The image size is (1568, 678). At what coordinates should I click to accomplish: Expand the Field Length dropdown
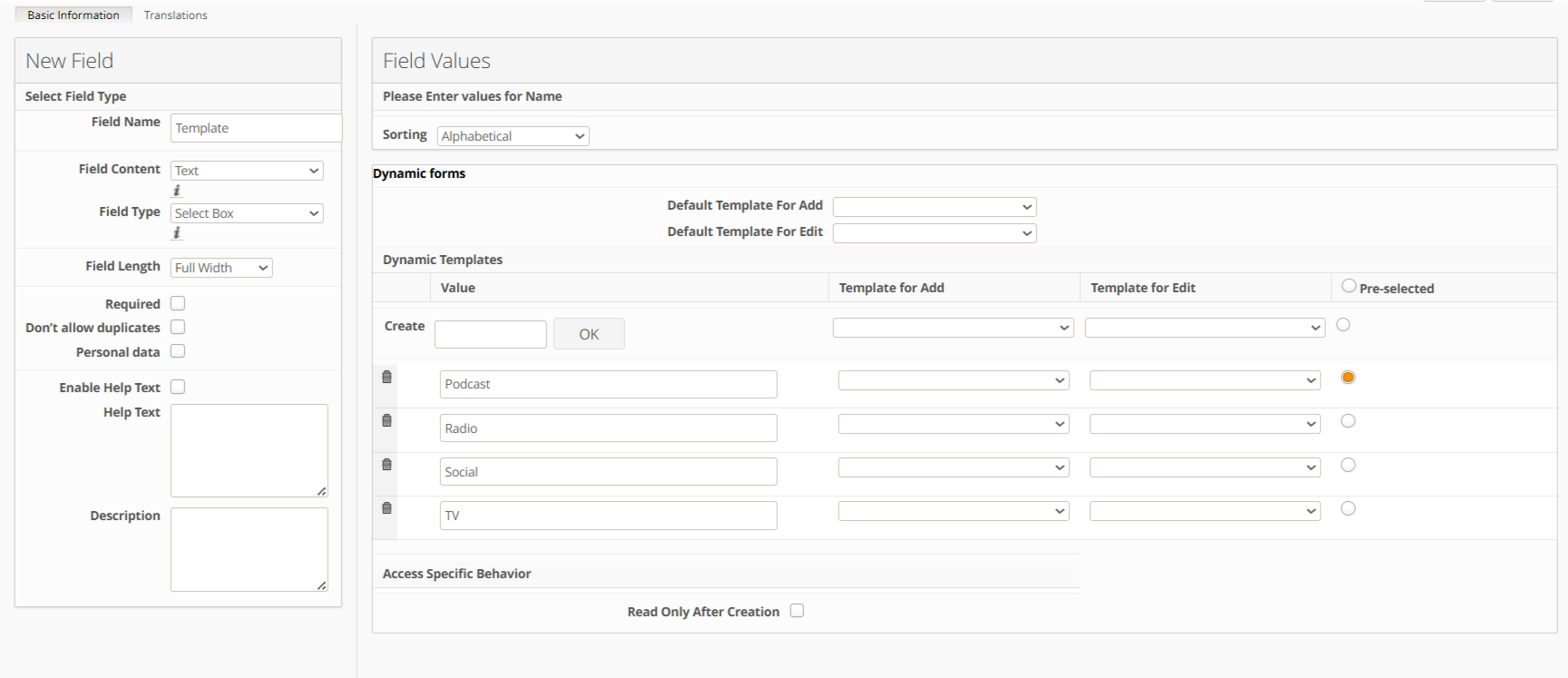click(221, 268)
